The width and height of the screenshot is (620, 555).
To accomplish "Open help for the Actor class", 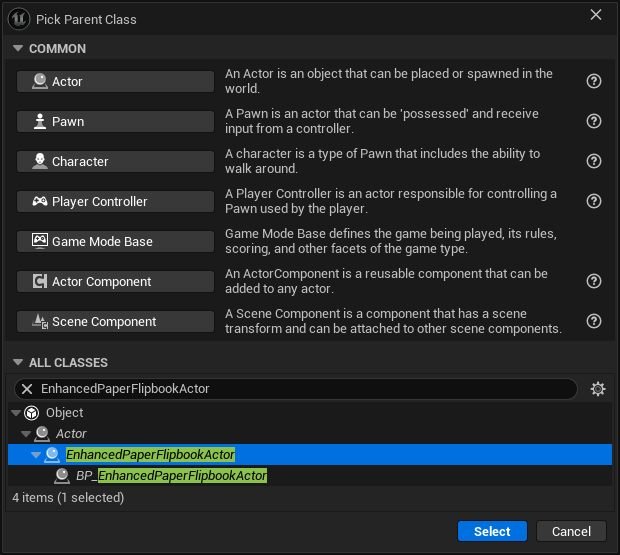I will pyautogui.click(x=594, y=81).
